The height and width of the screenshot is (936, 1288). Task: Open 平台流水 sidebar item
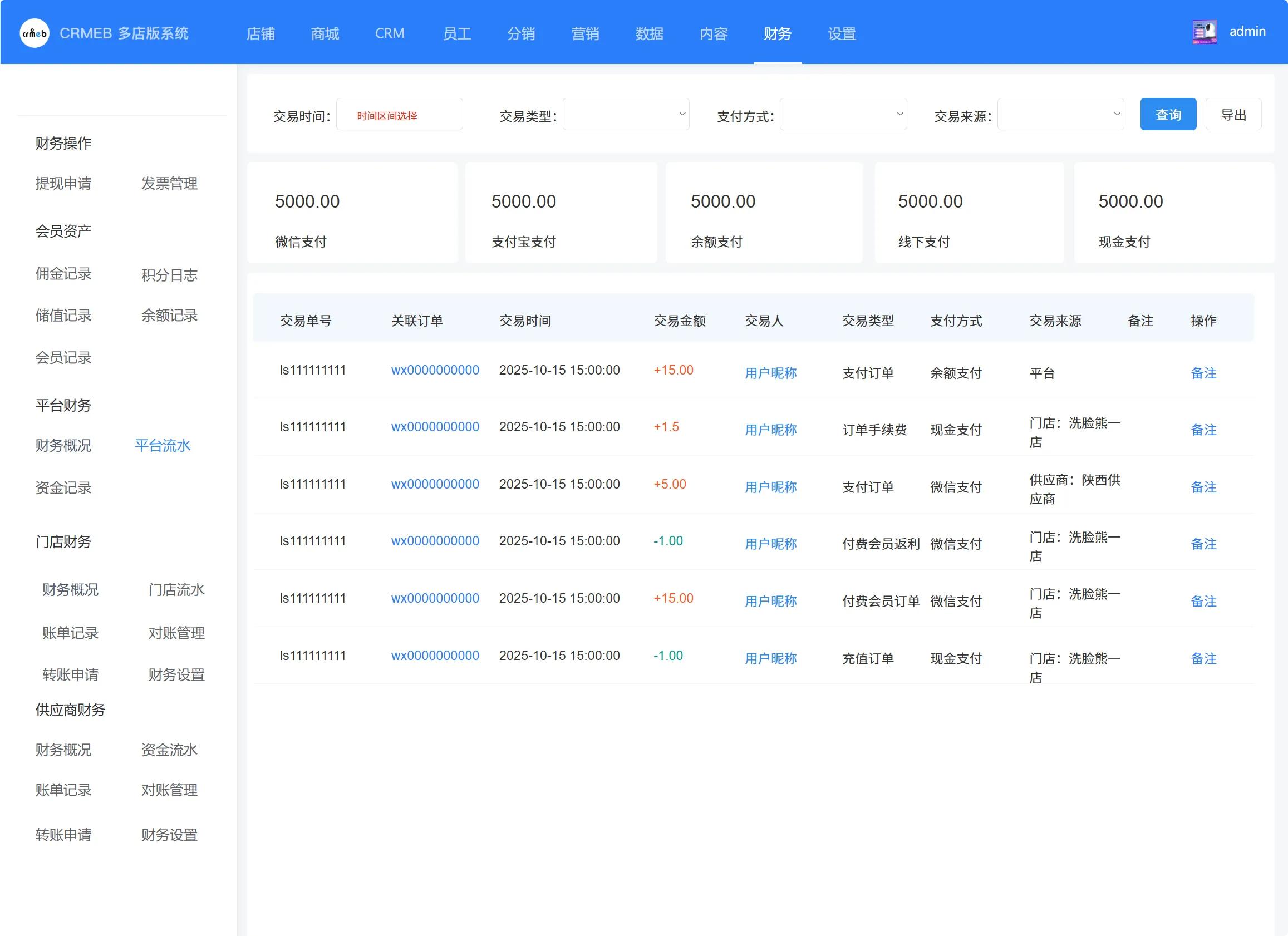pyautogui.click(x=163, y=446)
